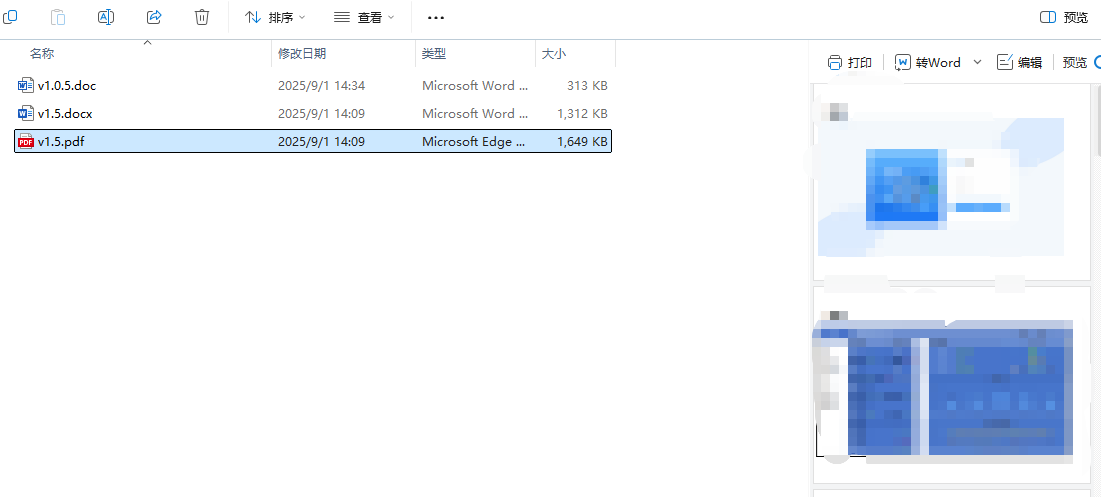
Task: Open the 排序 sort dropdown
Action: (275, 18)
